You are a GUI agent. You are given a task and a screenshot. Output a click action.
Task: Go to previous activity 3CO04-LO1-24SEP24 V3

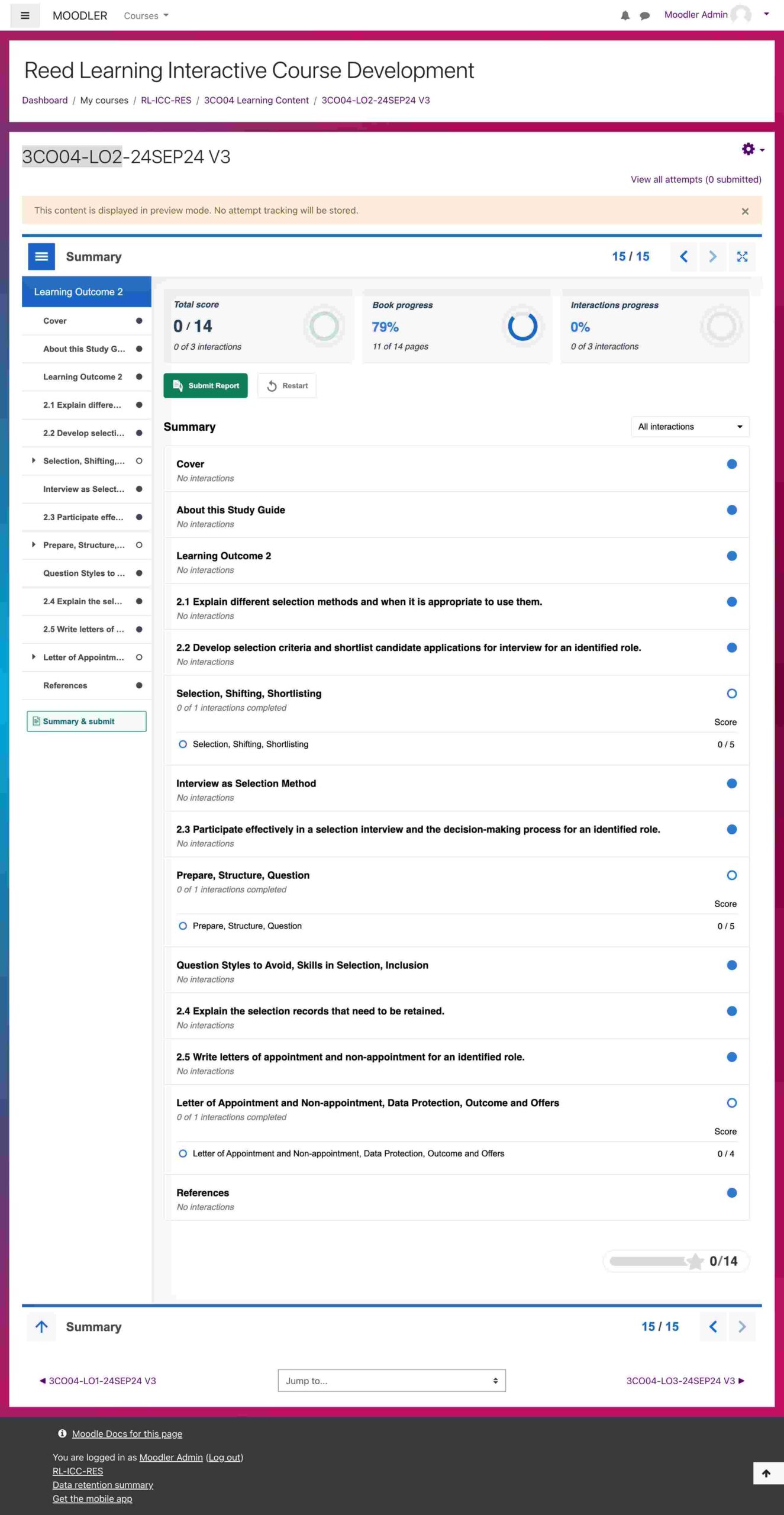click(x=98, y=1381)
